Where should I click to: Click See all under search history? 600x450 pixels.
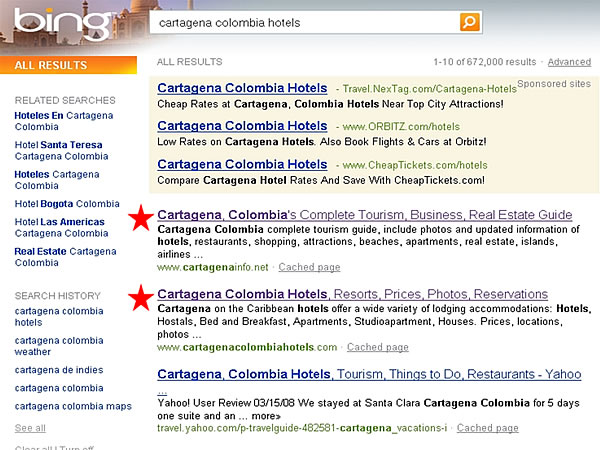(x=30, y=428)
